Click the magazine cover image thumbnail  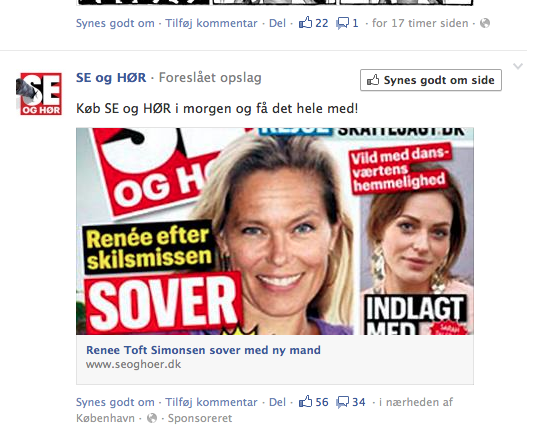(275, 231)
